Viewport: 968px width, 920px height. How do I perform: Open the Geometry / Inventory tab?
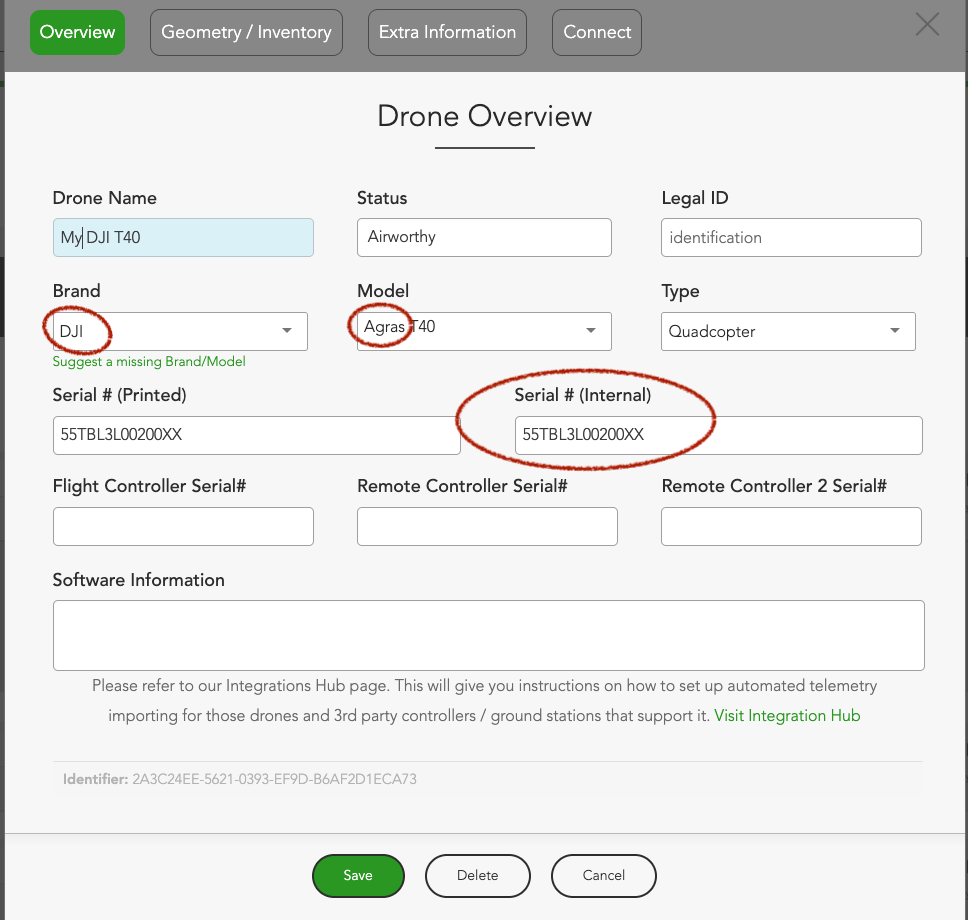click(x=246, y=32)
